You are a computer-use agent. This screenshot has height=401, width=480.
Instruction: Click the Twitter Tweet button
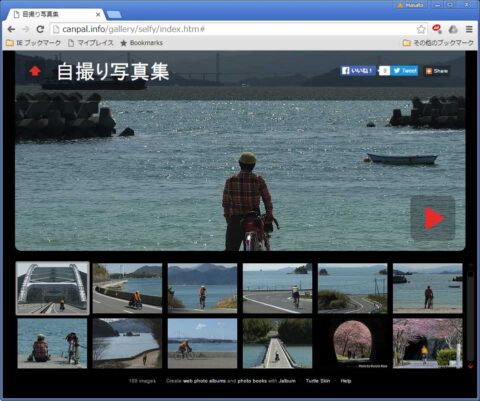point(405,71)
